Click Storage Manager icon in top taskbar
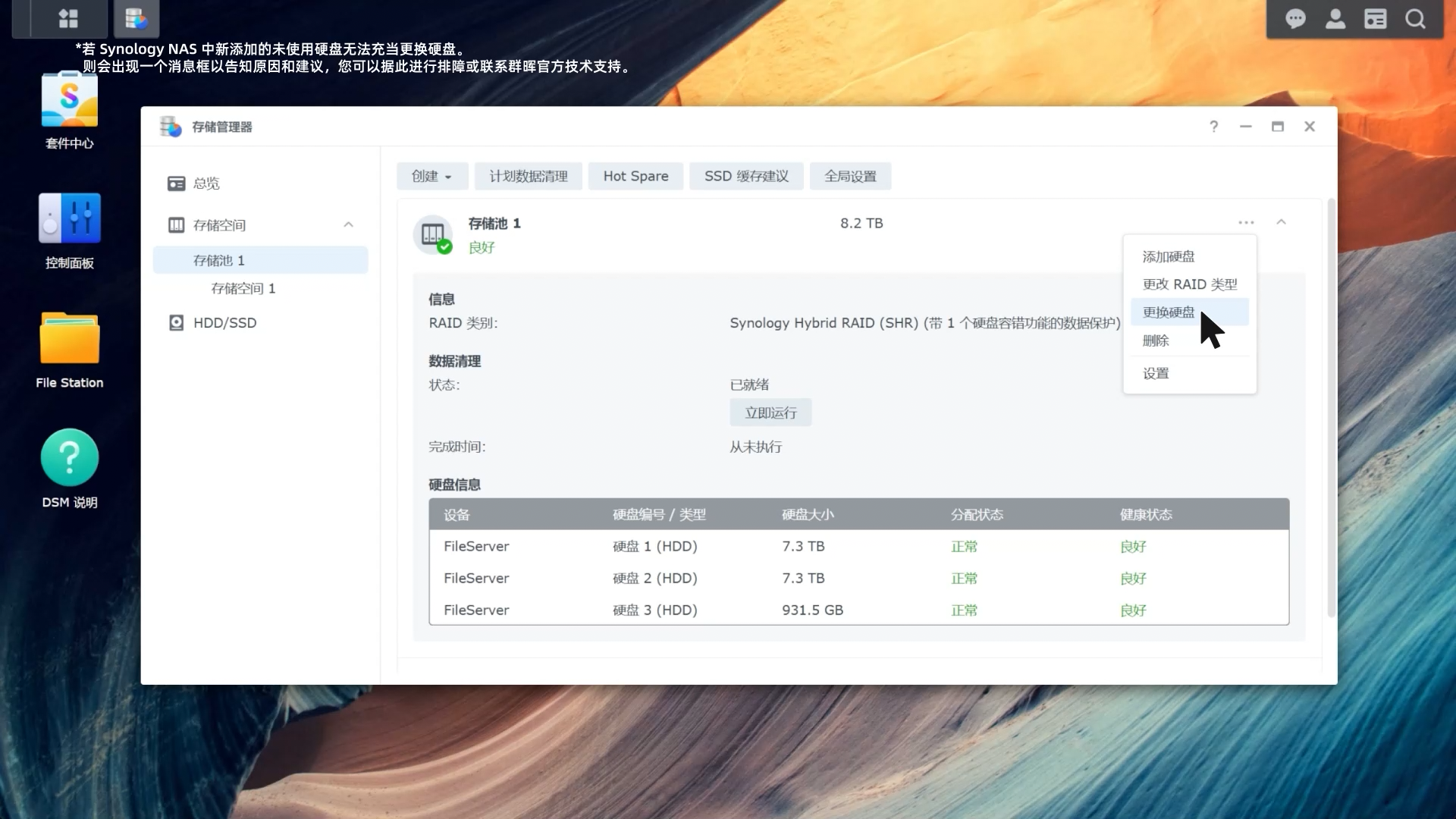 pos(136,19)
